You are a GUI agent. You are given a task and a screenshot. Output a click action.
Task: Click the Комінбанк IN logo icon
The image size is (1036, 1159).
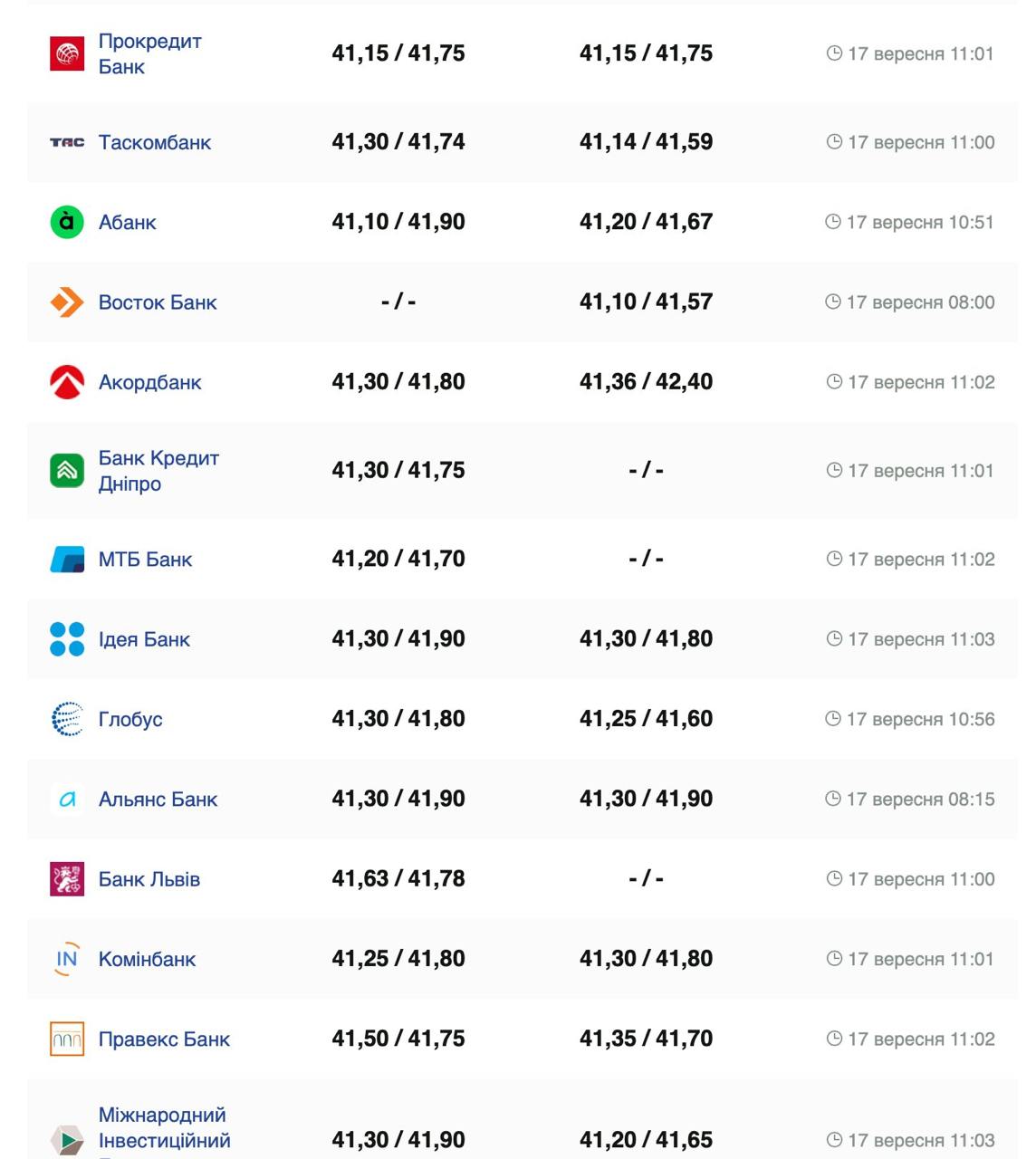tap(67, 959)
